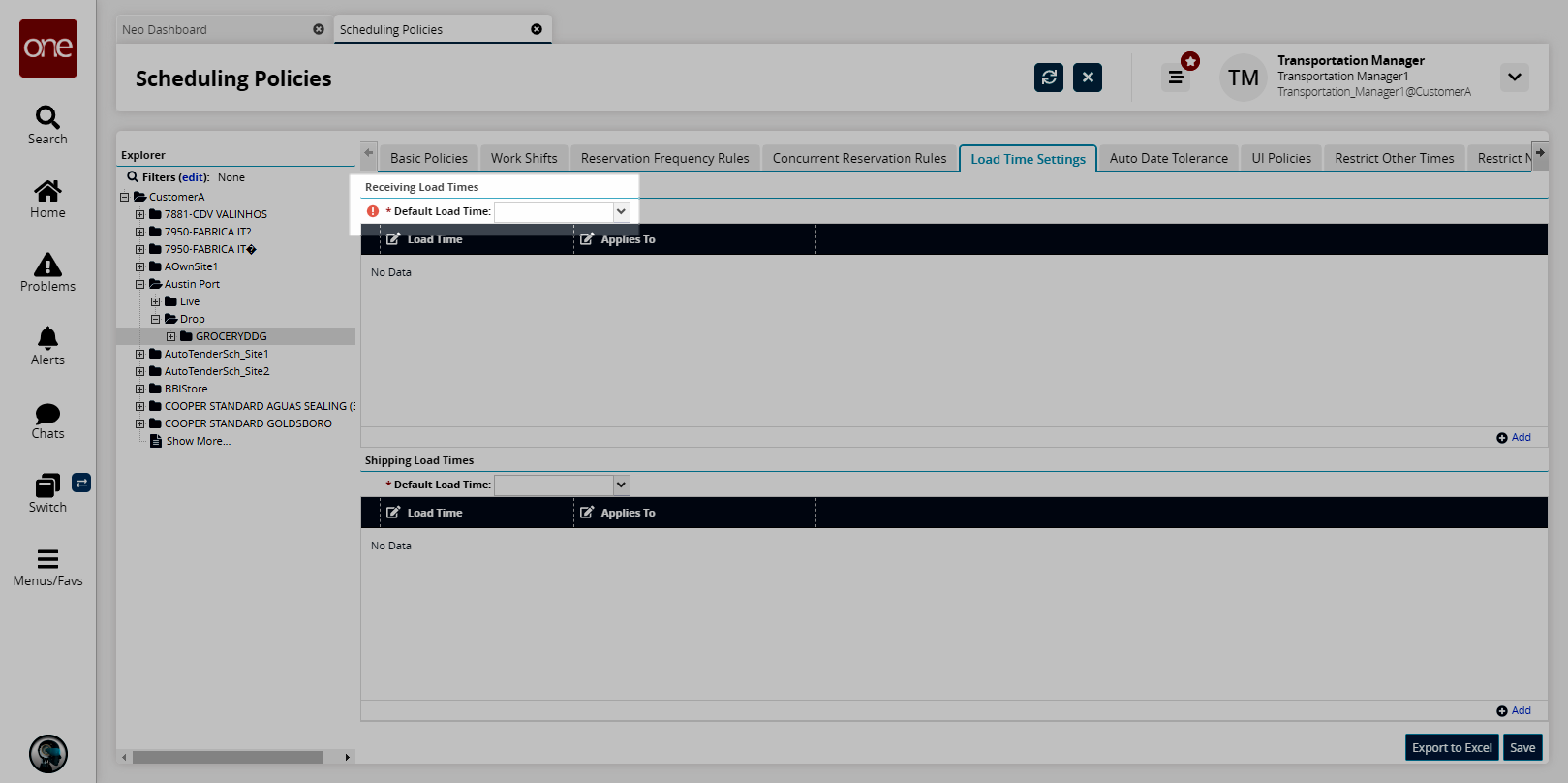Select the Load Time Settings tab
1568x783 pixels.
1029,159
